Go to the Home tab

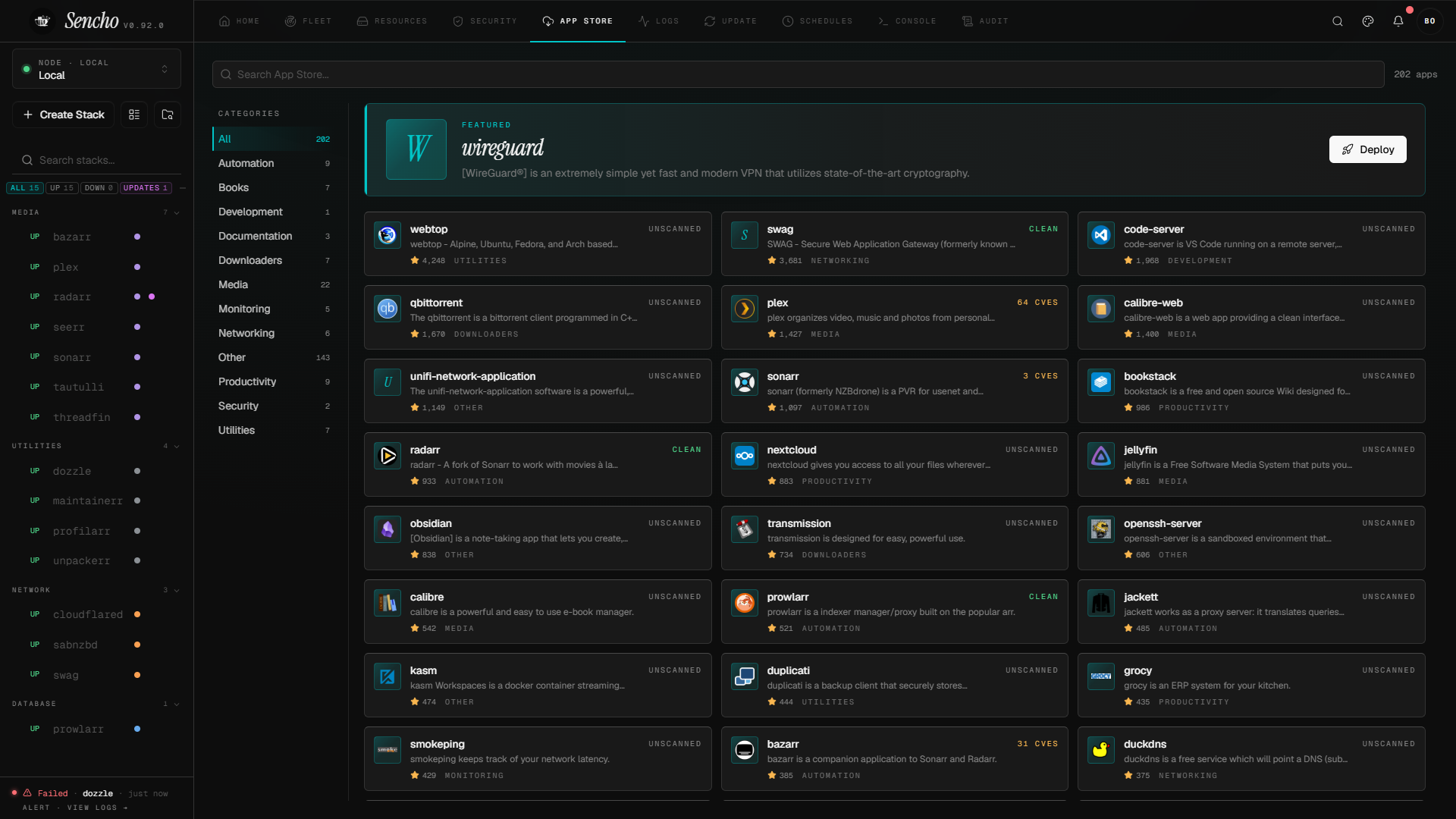point(239,21)
